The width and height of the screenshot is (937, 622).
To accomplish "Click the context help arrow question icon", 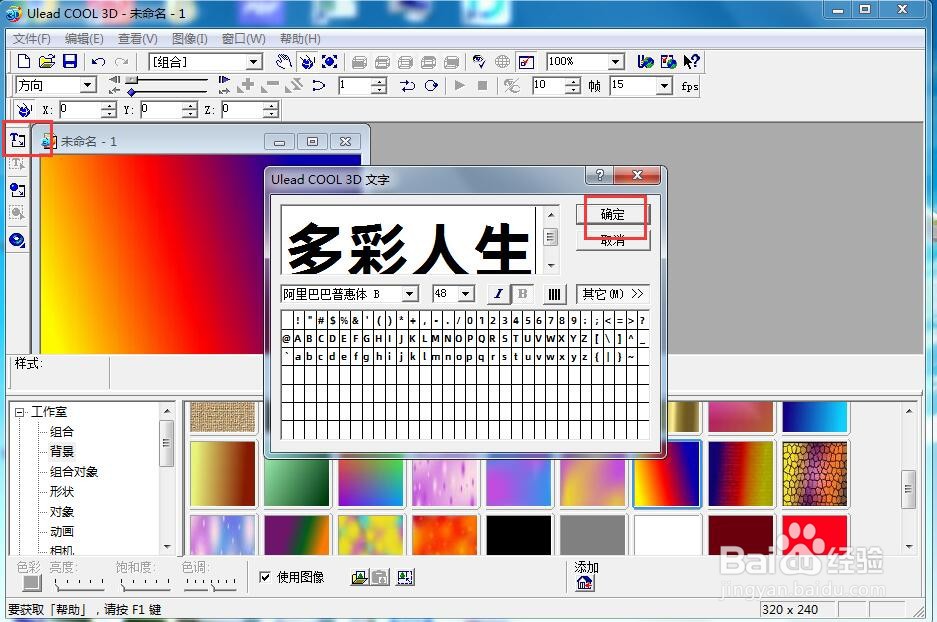I will 691,61.
